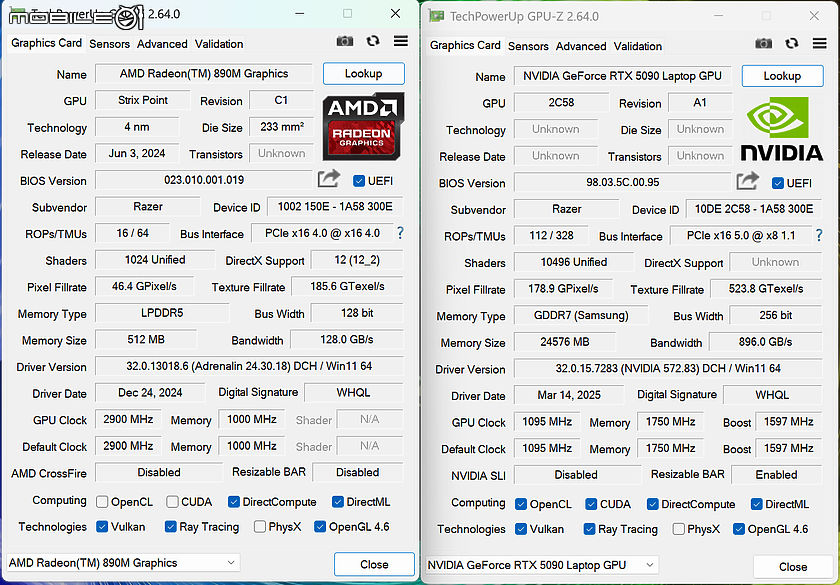This screenshot has height=585, width=840.
Task: Click 10496 Unified shaders value
Action: coord(574,262)
